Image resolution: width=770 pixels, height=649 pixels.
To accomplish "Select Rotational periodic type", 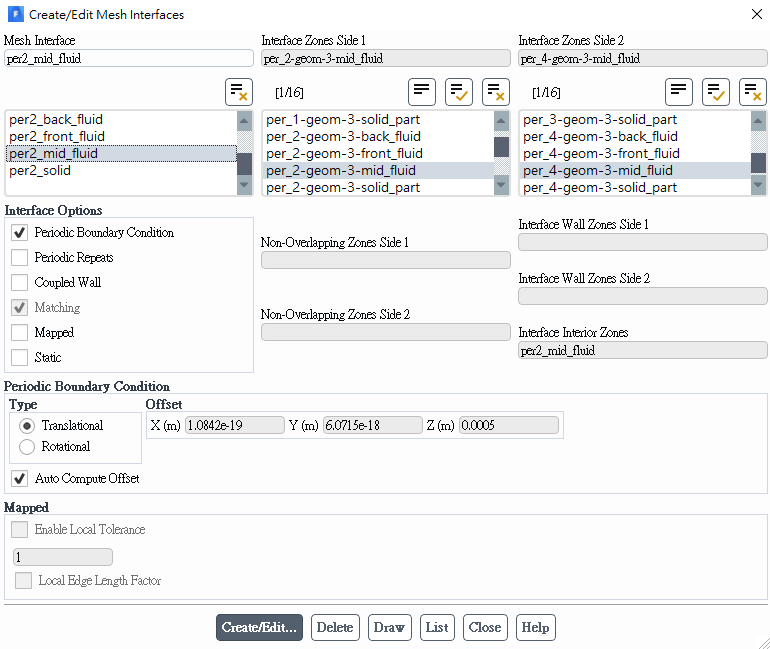I will click(x=27, y=447).
